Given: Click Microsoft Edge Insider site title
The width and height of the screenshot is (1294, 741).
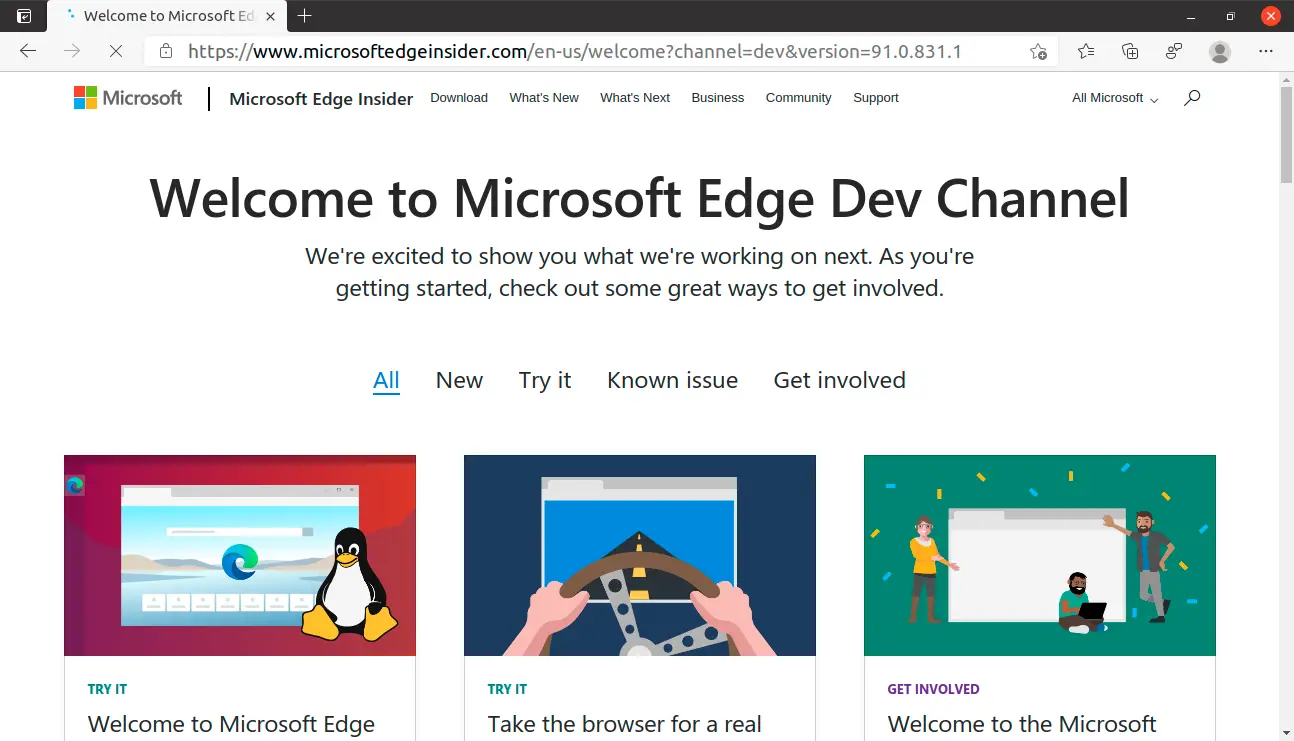Looking at the screenshot, I should pyautogui.click(x=321, y=98).
